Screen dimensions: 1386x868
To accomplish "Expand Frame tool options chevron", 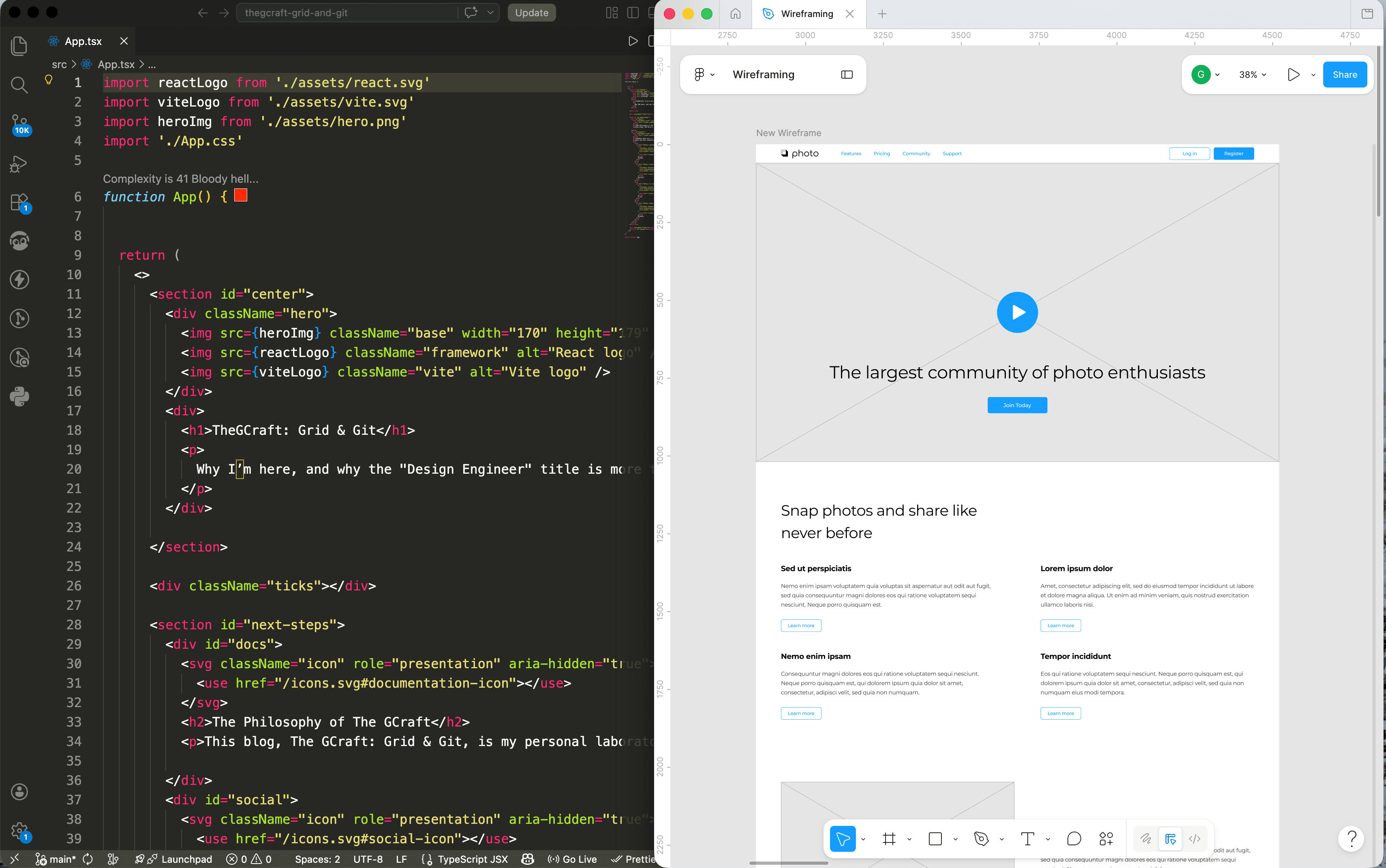I will [x=909, y=839].
